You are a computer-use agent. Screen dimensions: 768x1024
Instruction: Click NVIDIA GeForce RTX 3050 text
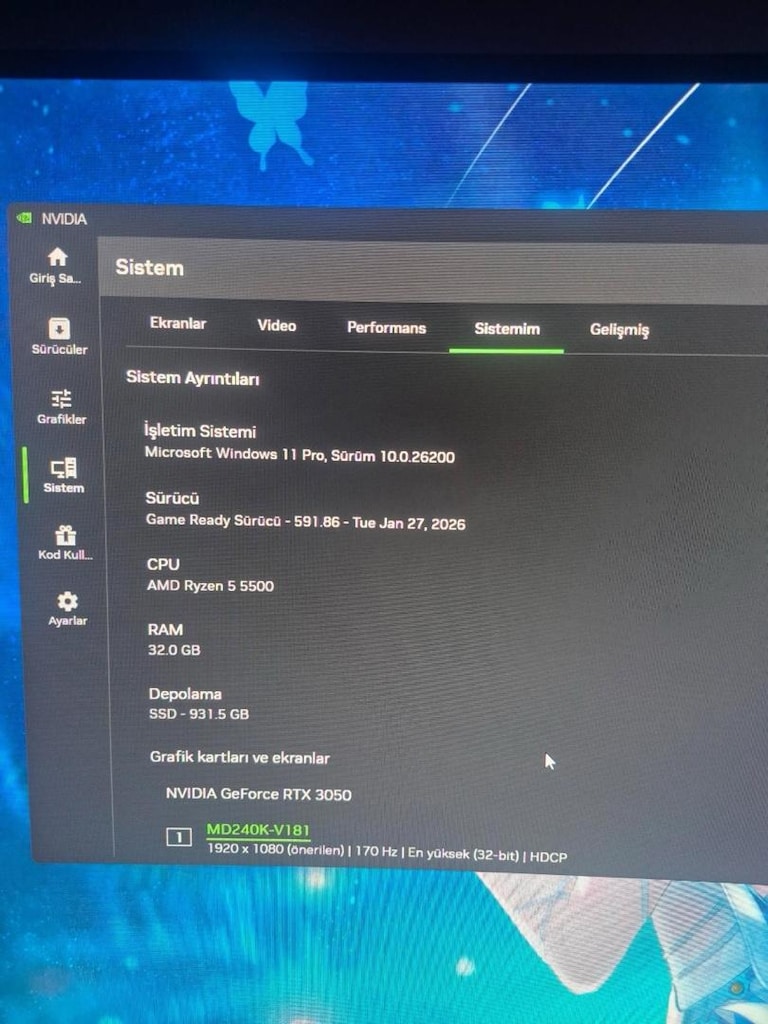pos(259,795)
